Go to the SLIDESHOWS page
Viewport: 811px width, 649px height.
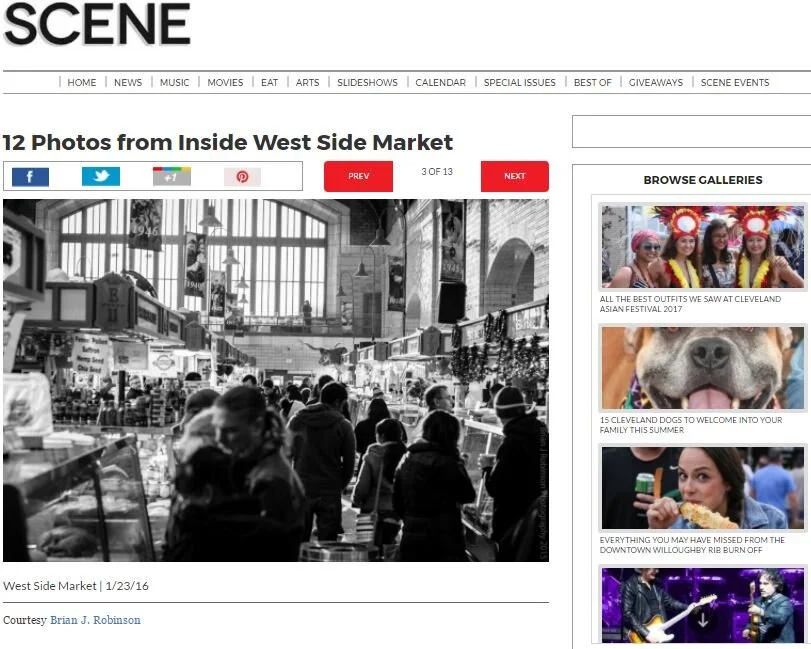point(367,83)
